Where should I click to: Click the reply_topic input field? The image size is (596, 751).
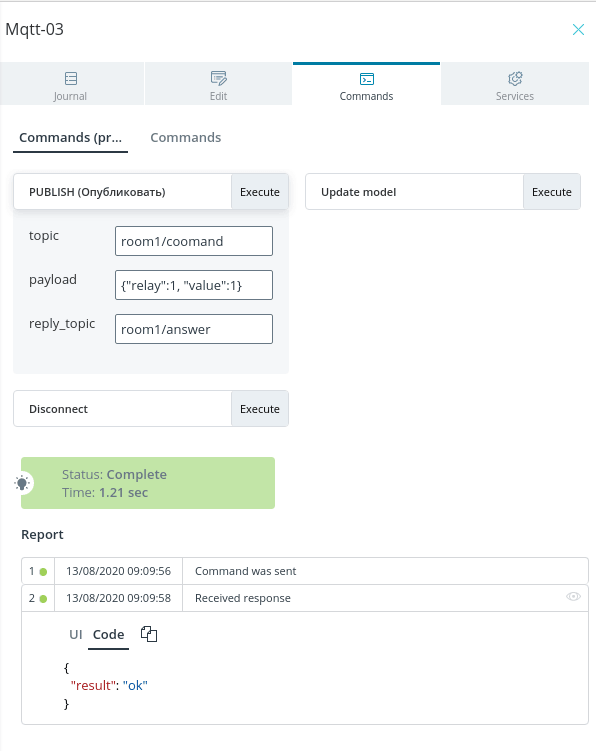pos(194,329)
